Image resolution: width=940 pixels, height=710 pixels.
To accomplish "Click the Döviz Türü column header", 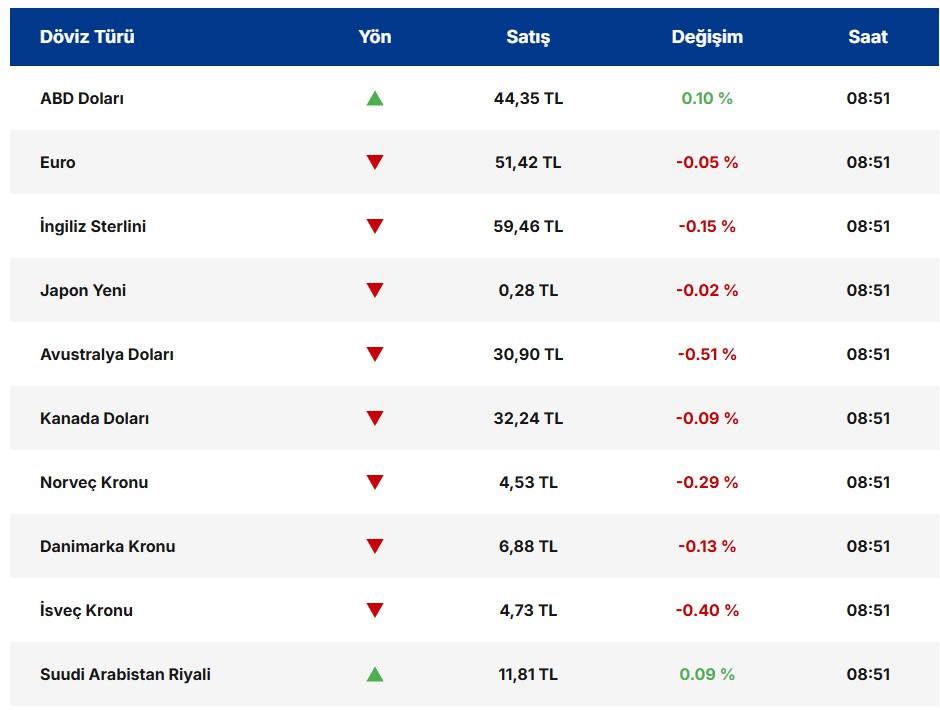I will 87,37.
